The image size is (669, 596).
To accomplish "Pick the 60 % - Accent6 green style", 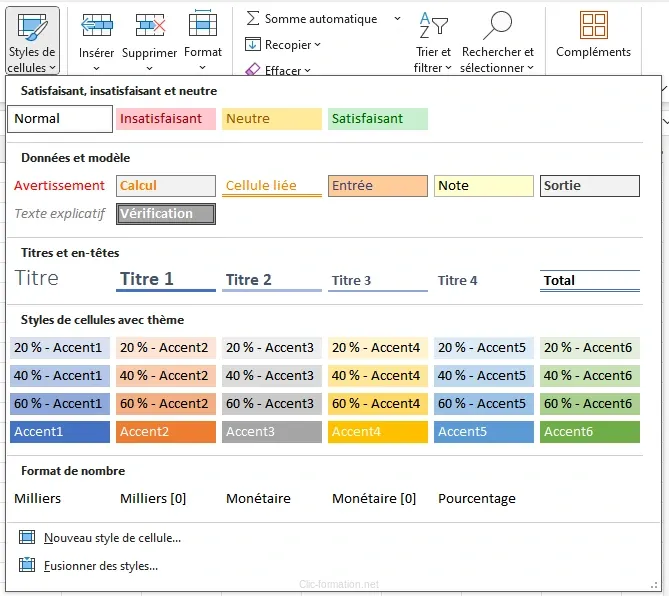I will coord(590,404).
